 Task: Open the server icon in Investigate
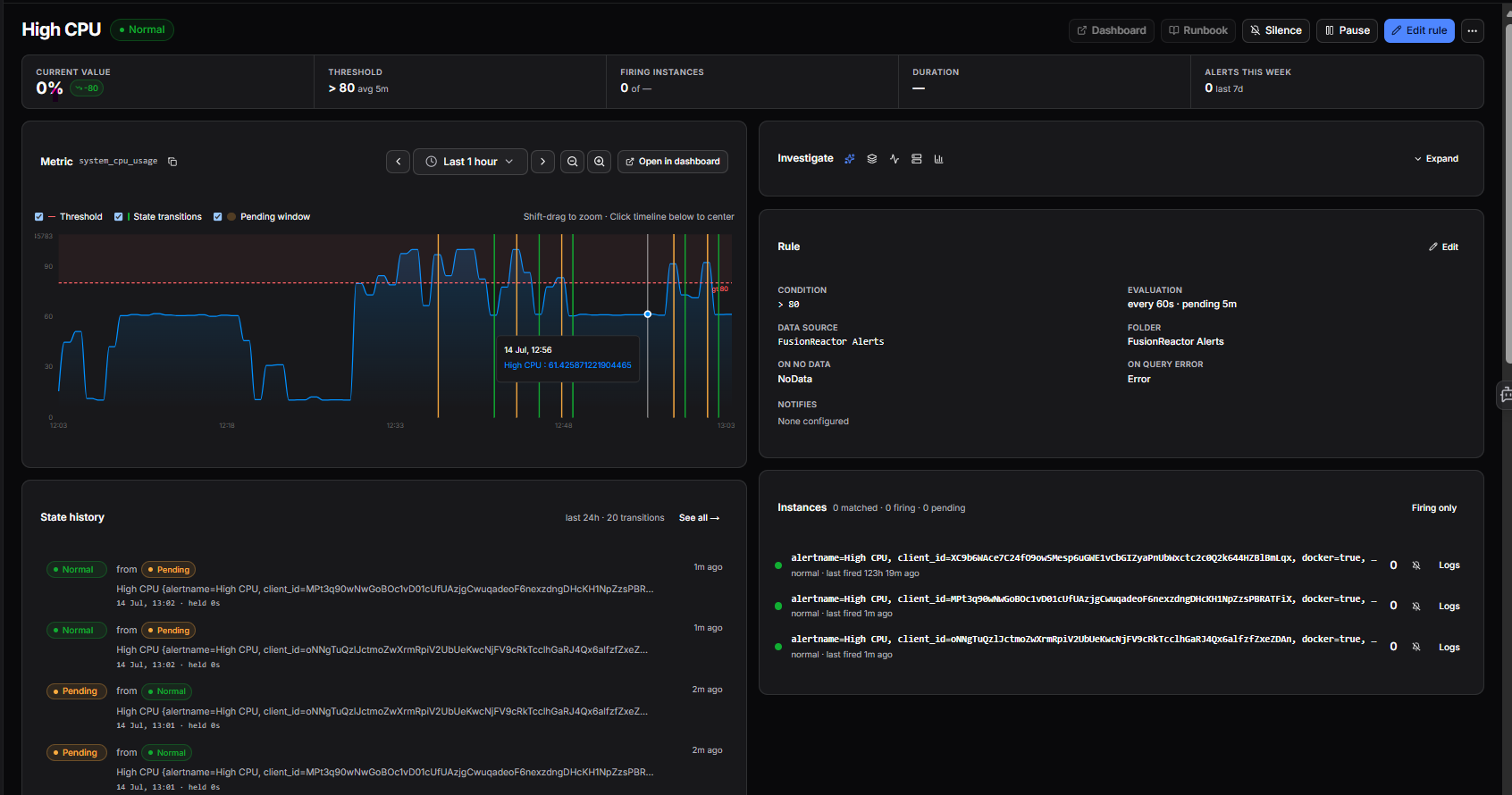tap(917, 159)
